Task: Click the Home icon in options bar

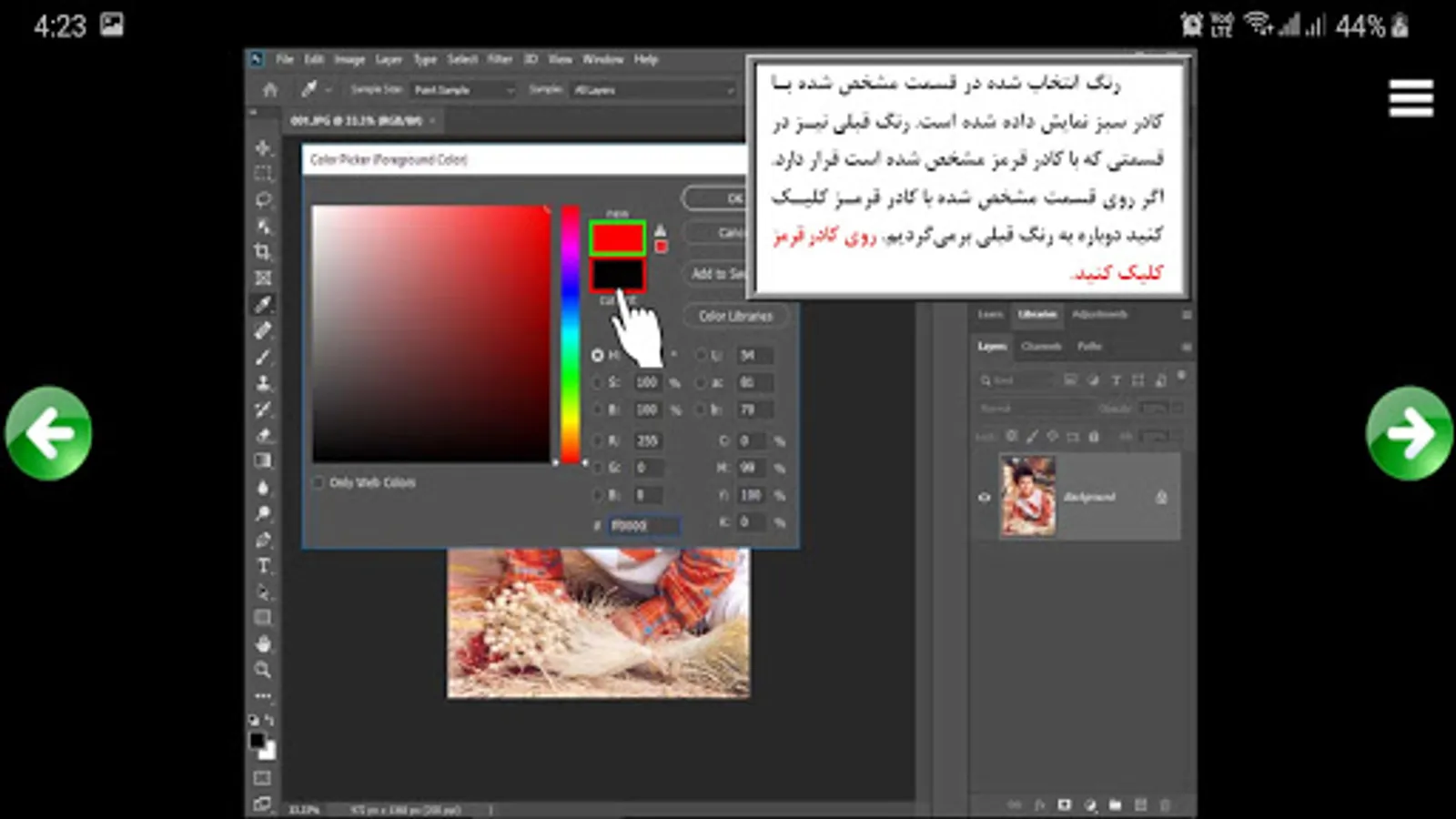Action: 270,89
